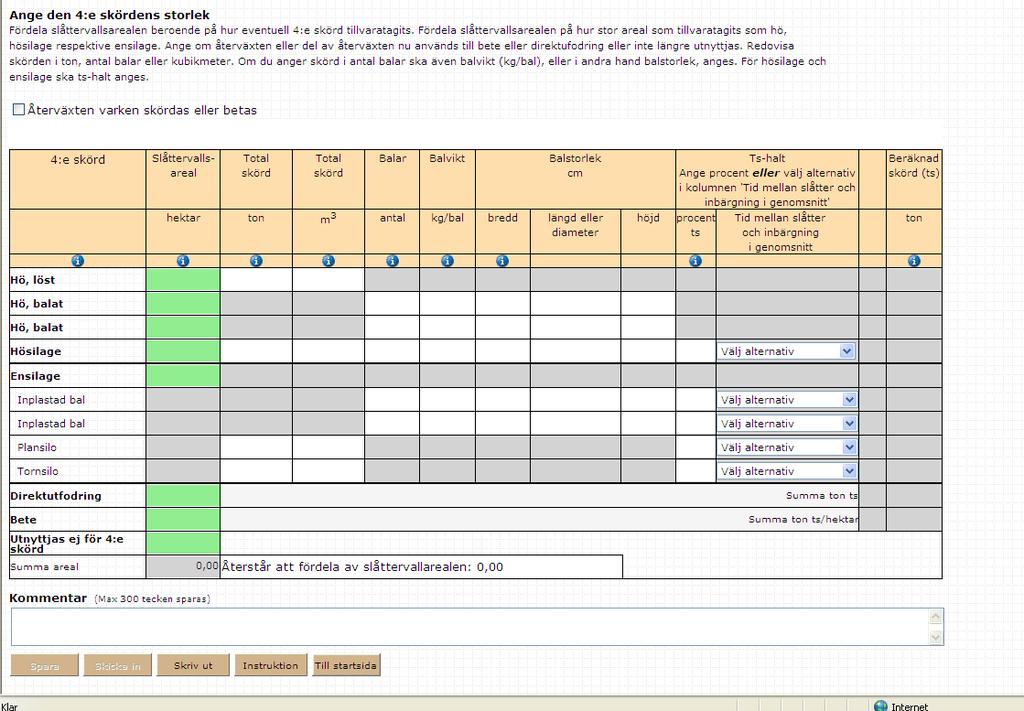Focus the 'Utnyttjas ej för 4:e skörd' hektar field

pos(183,543)
